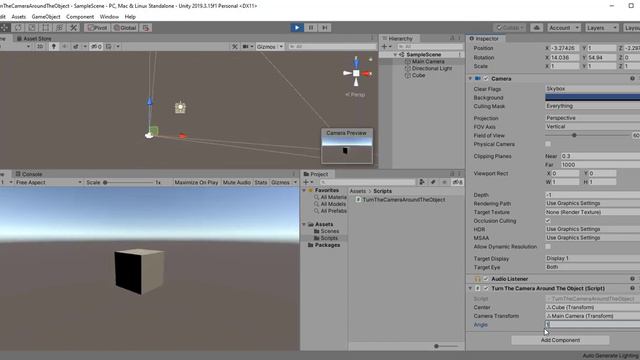Image resolution: width=640 pixels, height=360 pixels.
Task: Open Culling Mask dropdown
Action: 592,106
